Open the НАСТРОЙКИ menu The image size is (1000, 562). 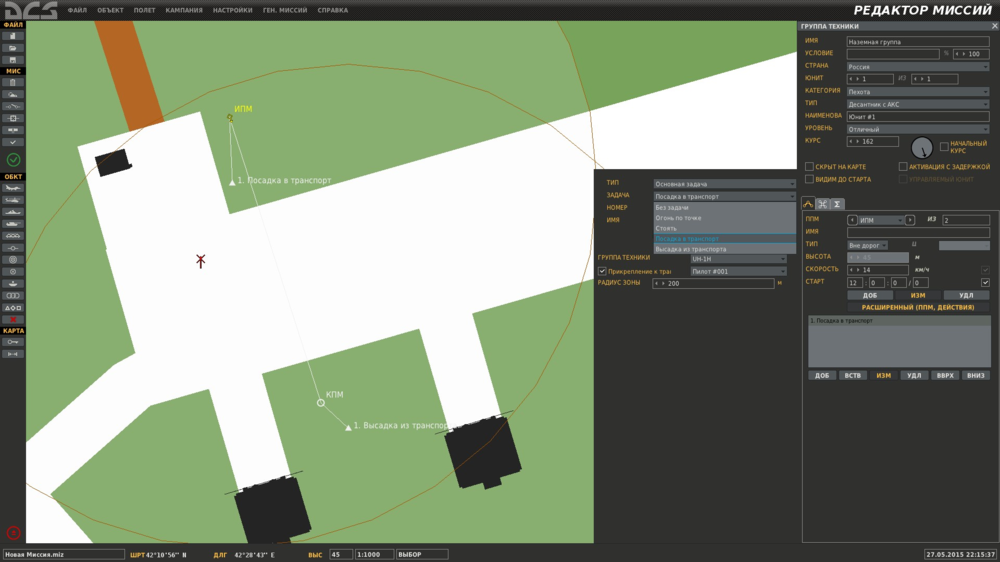point(232,10)
